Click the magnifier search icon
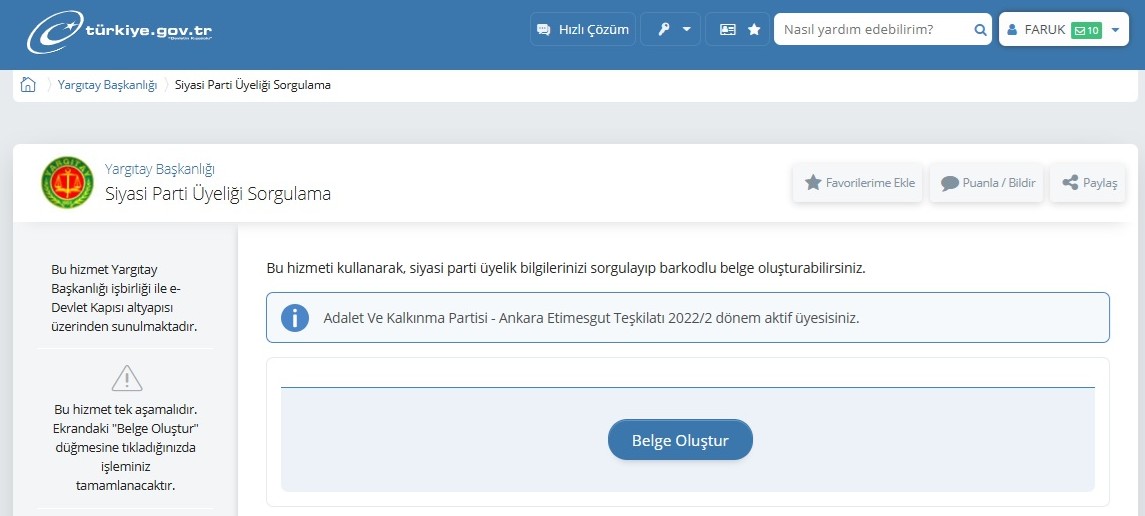 [x=981, y=30]
